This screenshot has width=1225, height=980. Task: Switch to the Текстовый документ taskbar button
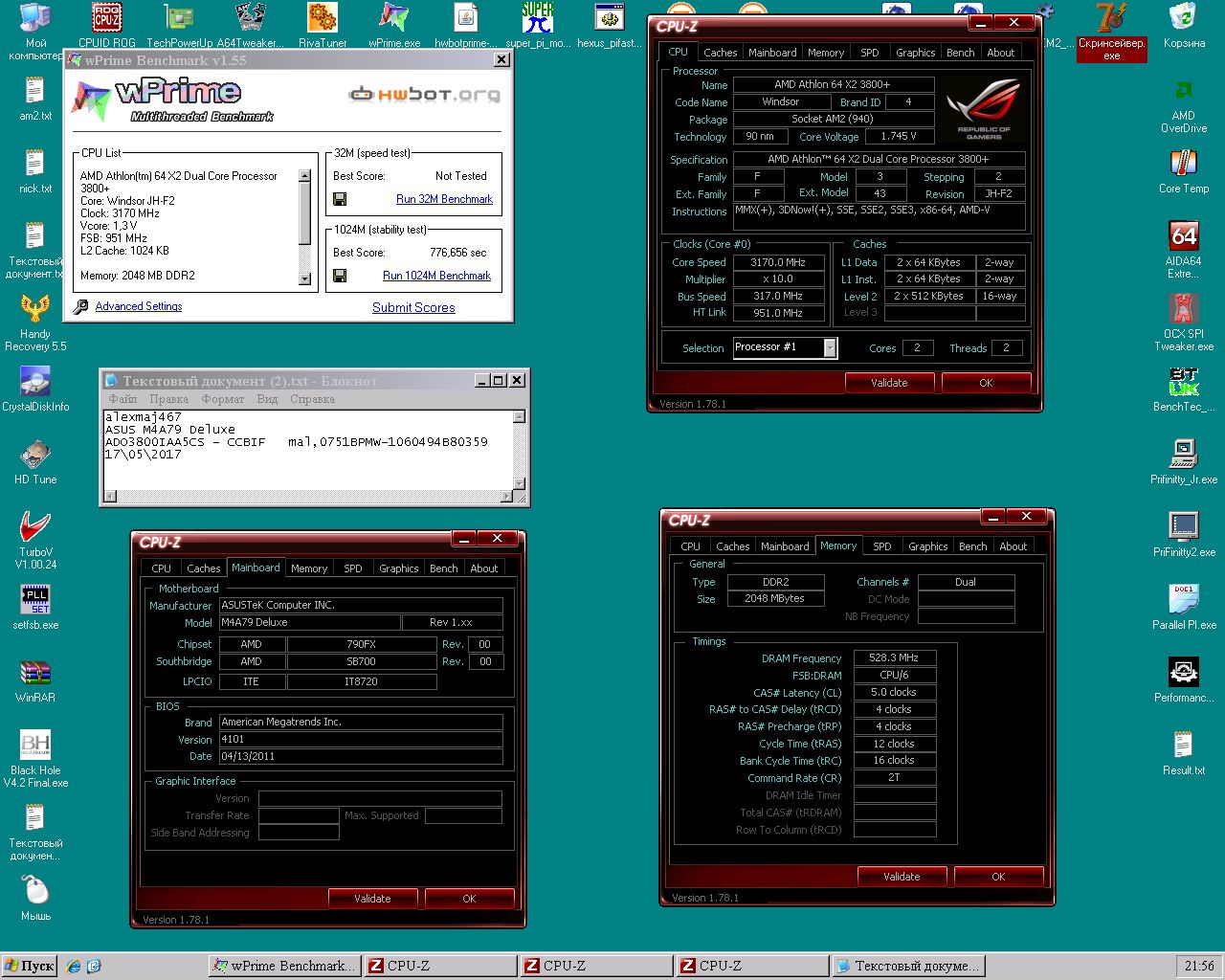click(x=908, y=966)
